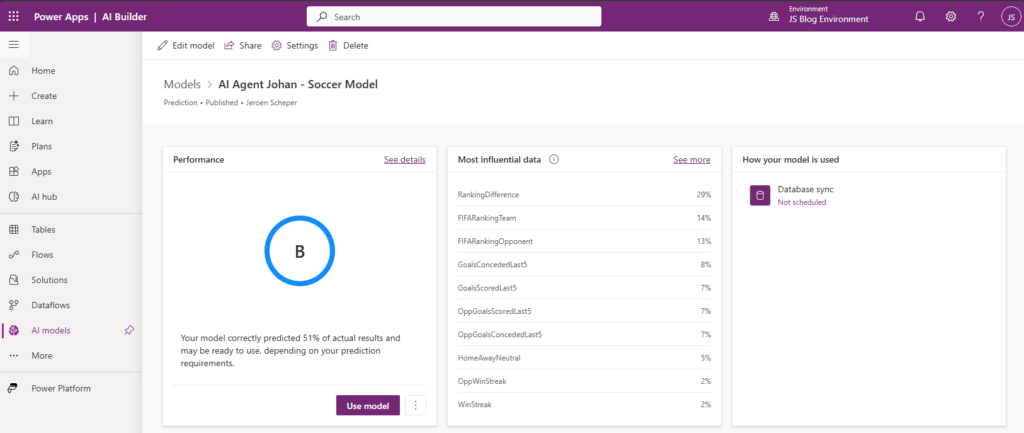The width and height of the screenshot is (1024, 433).
Task: Click the AI hub icon
Action: pyautogui.click(x=14, y=197)
